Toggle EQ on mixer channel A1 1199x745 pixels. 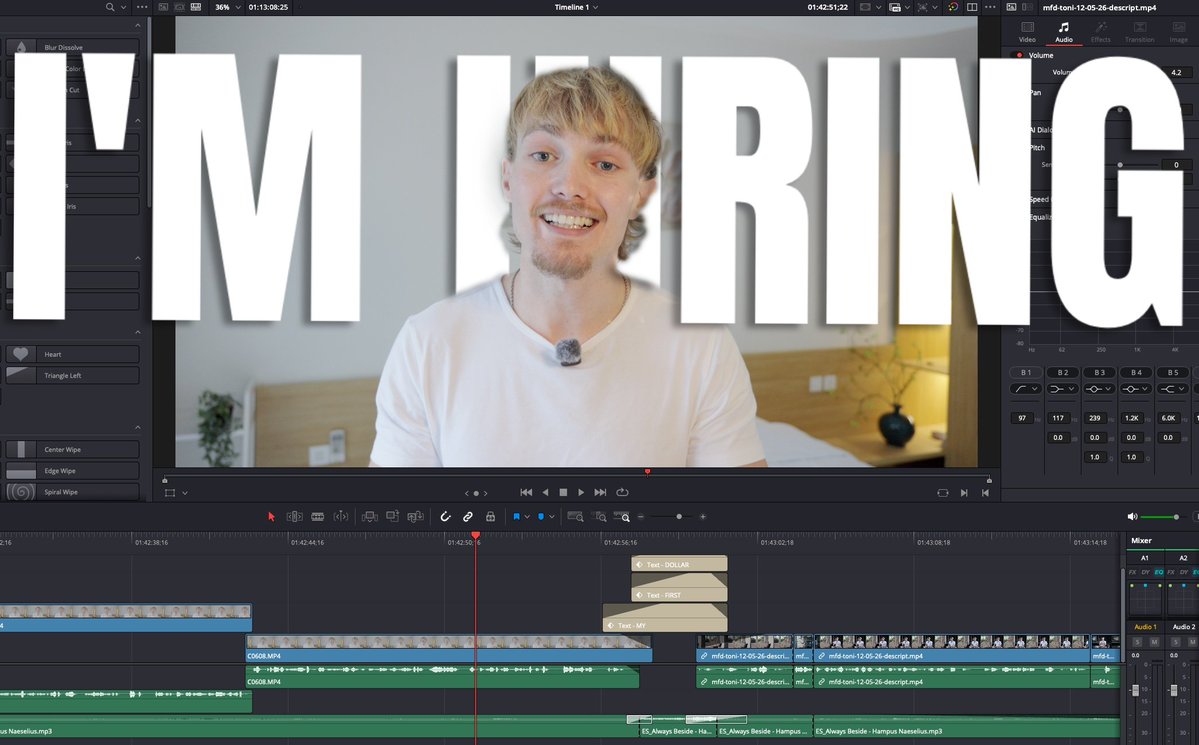pos(1158,572)
